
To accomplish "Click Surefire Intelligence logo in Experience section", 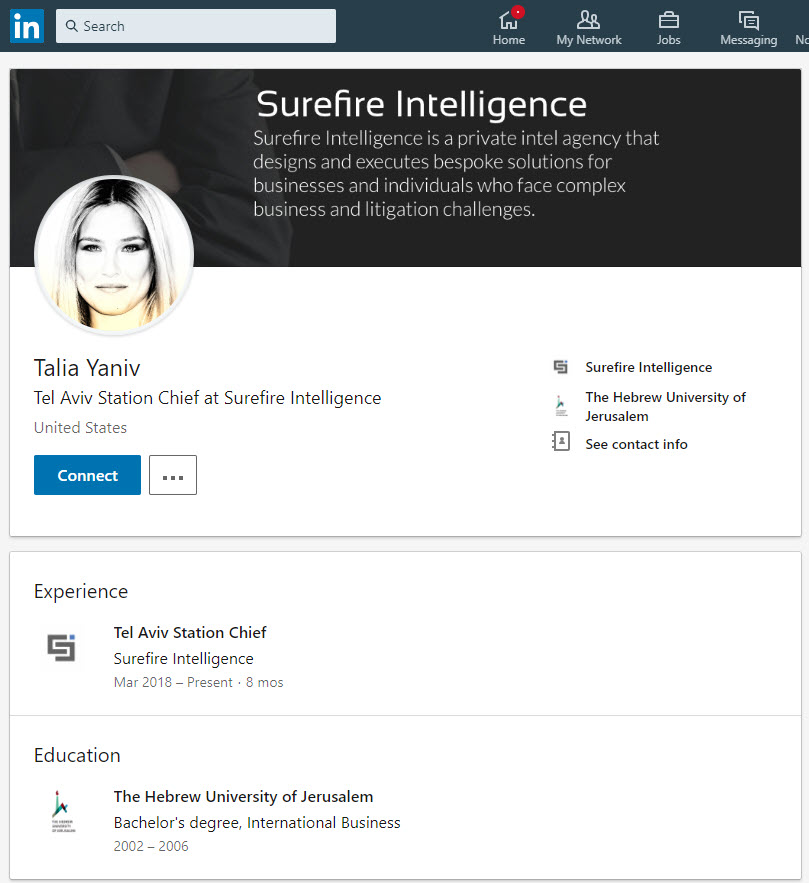I will click(61, 647).
